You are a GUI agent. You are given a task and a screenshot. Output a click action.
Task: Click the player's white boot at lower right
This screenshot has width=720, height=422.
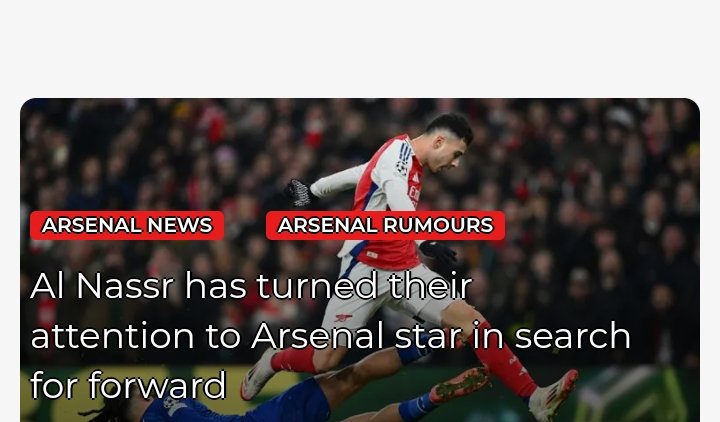[552, 395]
